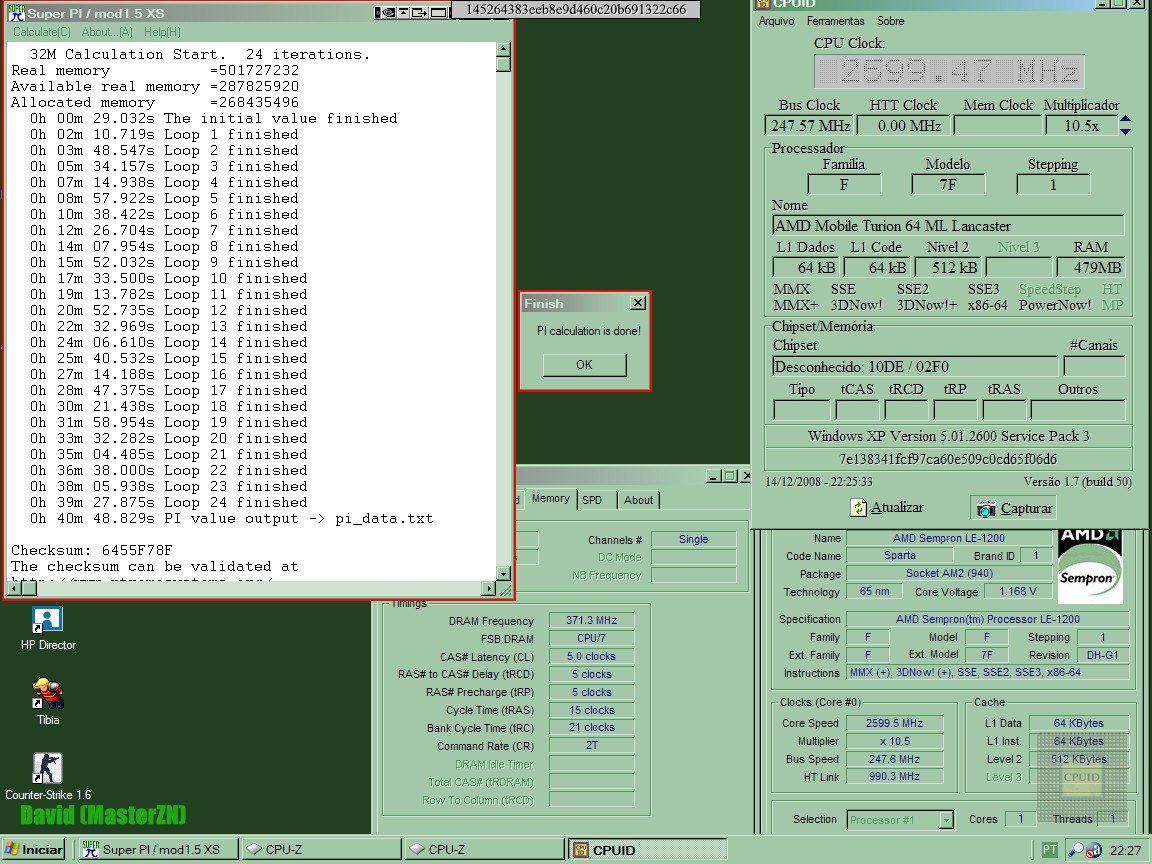Click the magnifier icon in system tray
The height and width of the screenshot is (864, 1152).
coord(1075,850)
